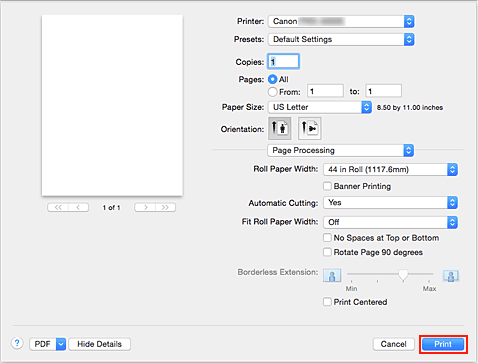Viewport: 478px width, 363px height.
Task: Check No Spaces at Top or Bottom
Action: pyautogui.click(x=327, y=238)
